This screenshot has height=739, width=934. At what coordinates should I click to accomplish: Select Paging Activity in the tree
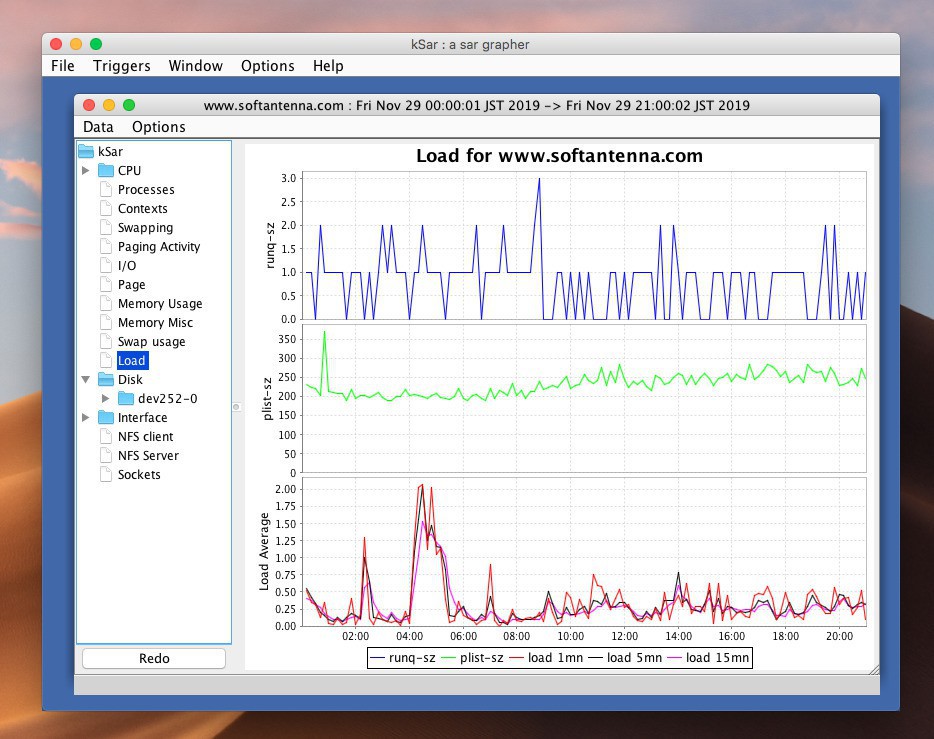pos(158,246)
